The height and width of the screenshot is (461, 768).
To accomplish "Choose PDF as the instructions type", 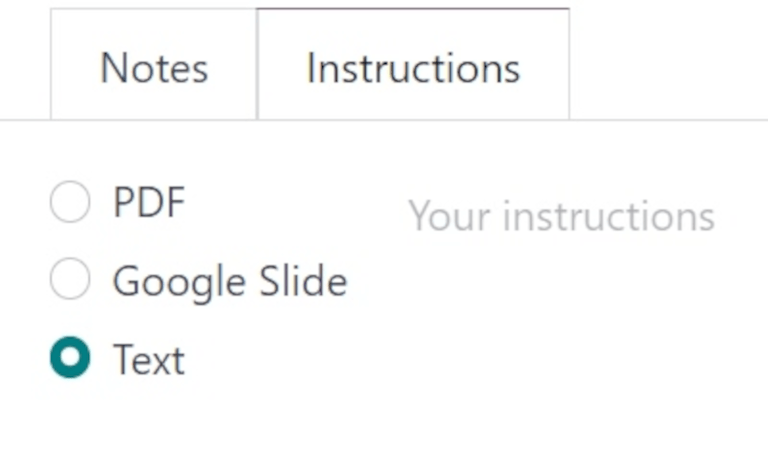I will 70,203.
